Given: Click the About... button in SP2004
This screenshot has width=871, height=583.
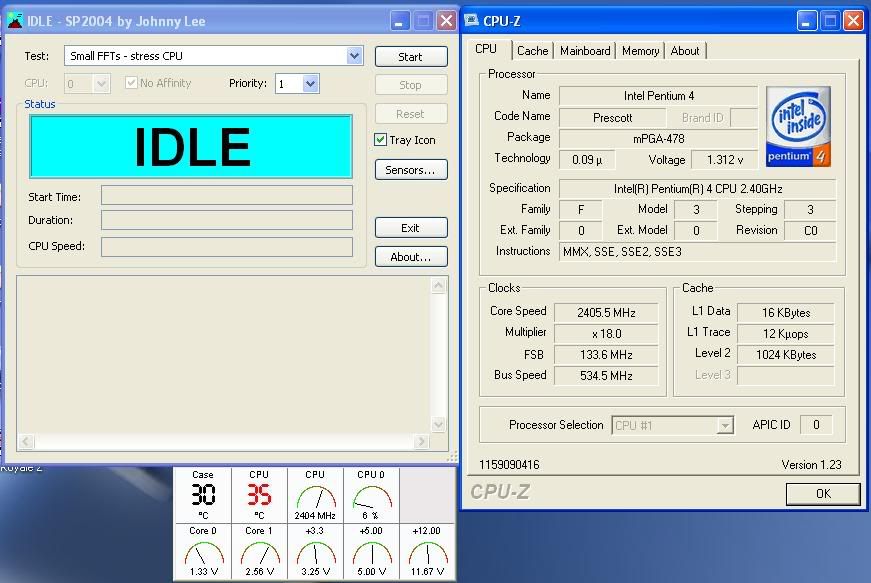Looking at the screenshot, I should pos(411,257).
